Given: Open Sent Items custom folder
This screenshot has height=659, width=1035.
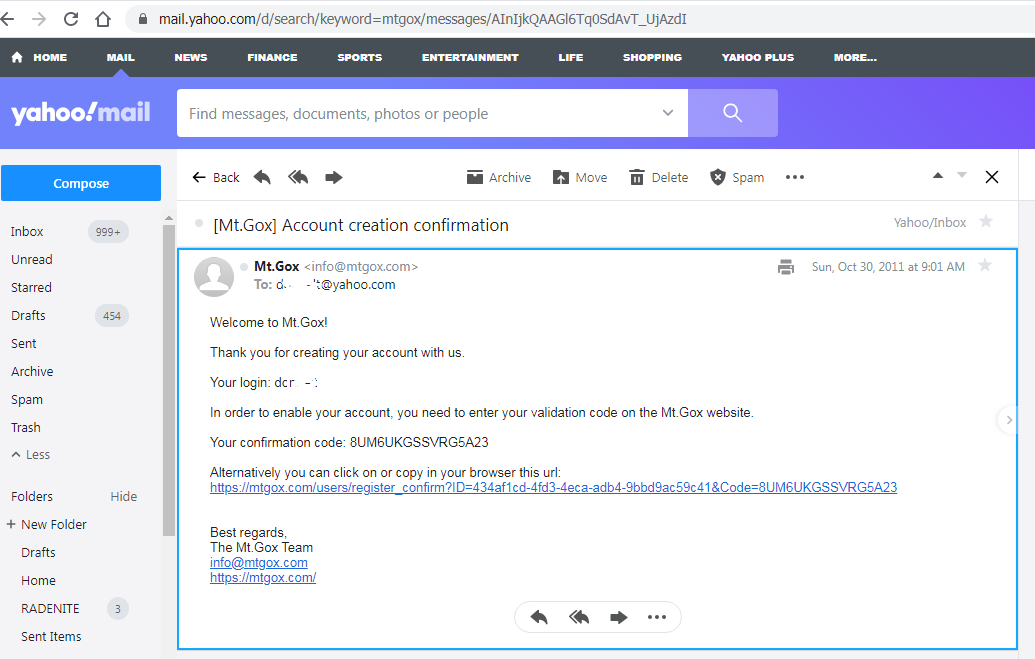Looking at the screenshot, I should [51, 637].
